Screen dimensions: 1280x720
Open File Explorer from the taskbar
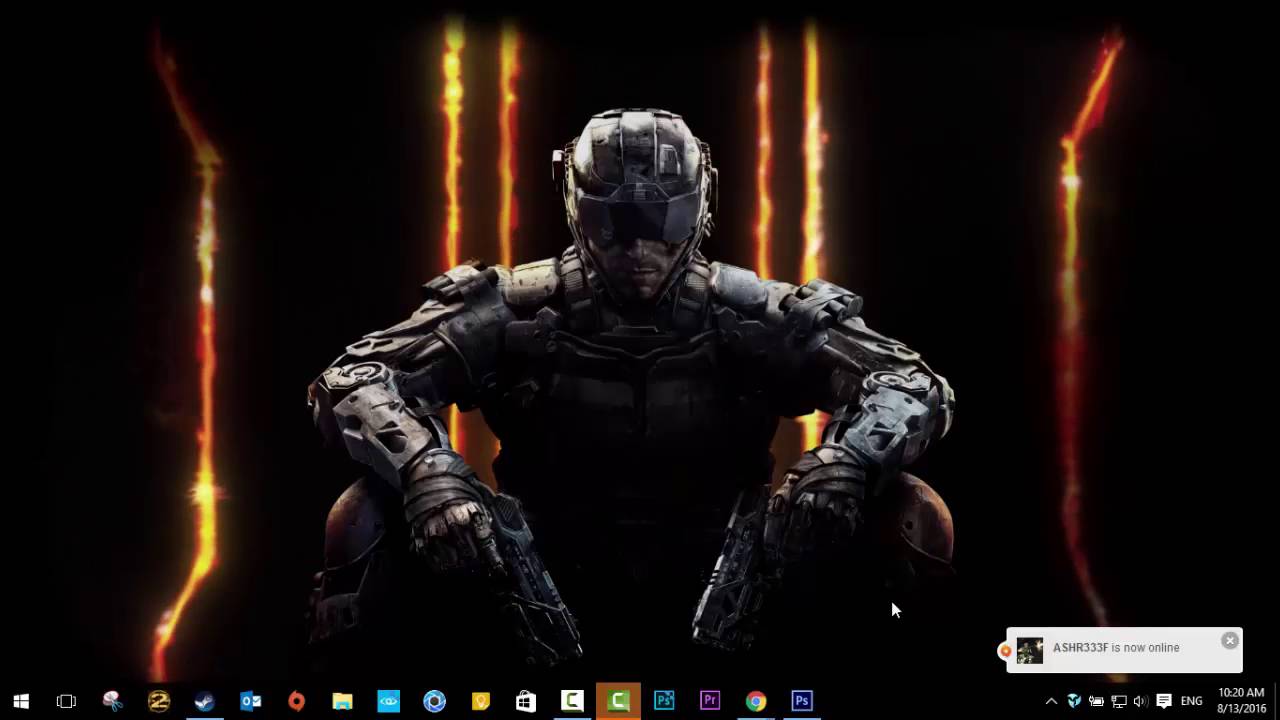342,701
